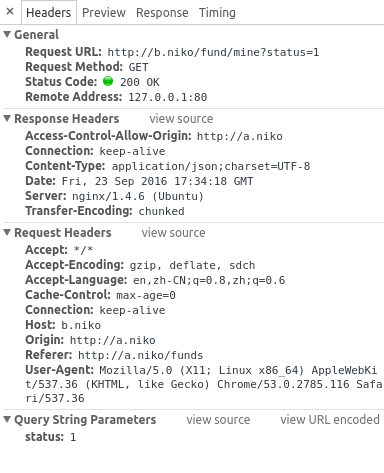
Task: View source of Request Headers
Action: 173,233
